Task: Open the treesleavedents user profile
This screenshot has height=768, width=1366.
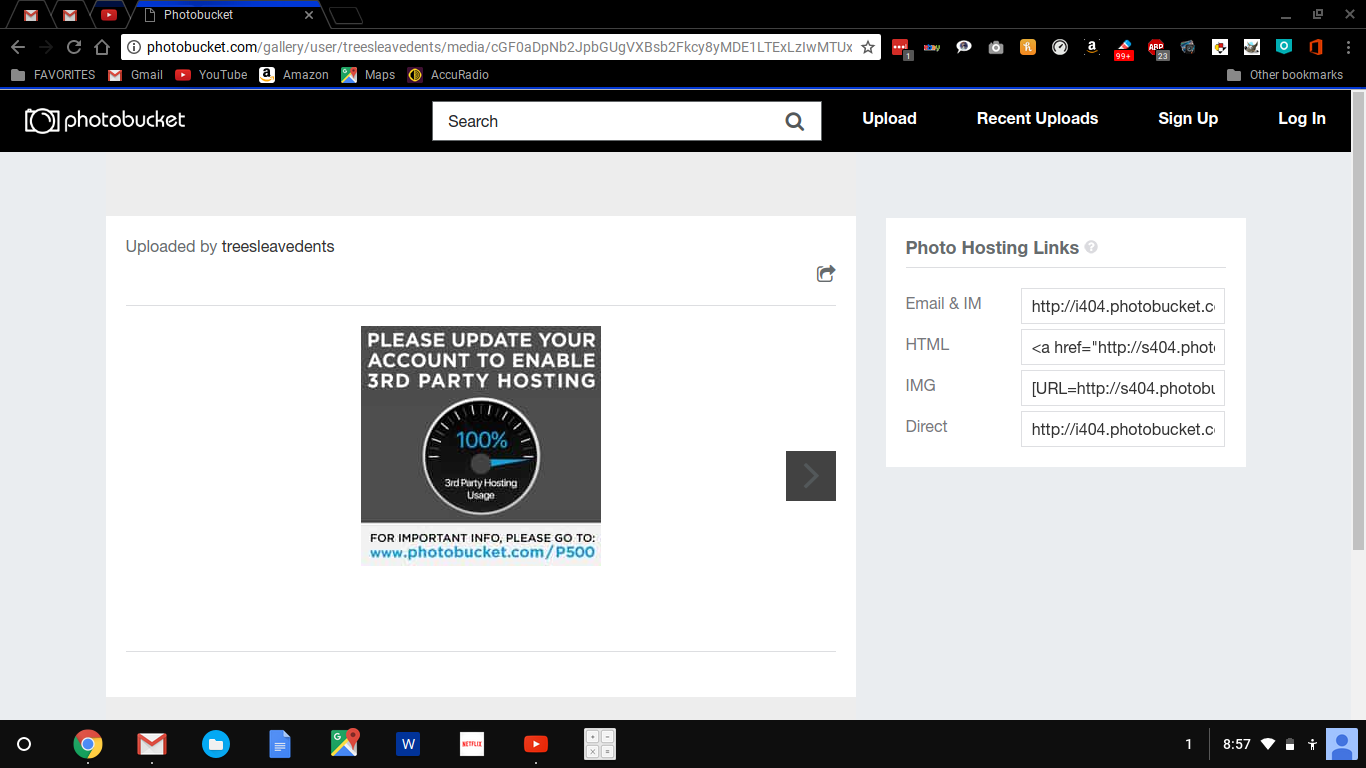Action: [278, 247]
